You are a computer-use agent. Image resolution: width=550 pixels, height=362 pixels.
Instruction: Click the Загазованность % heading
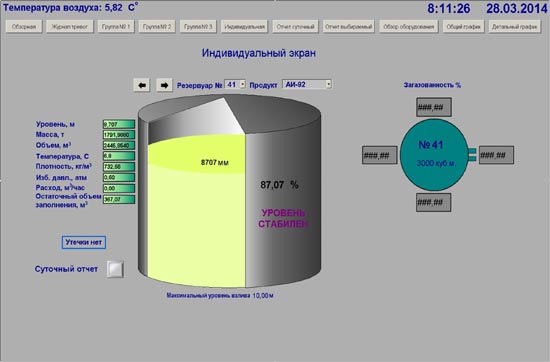[x=432, y=85]
